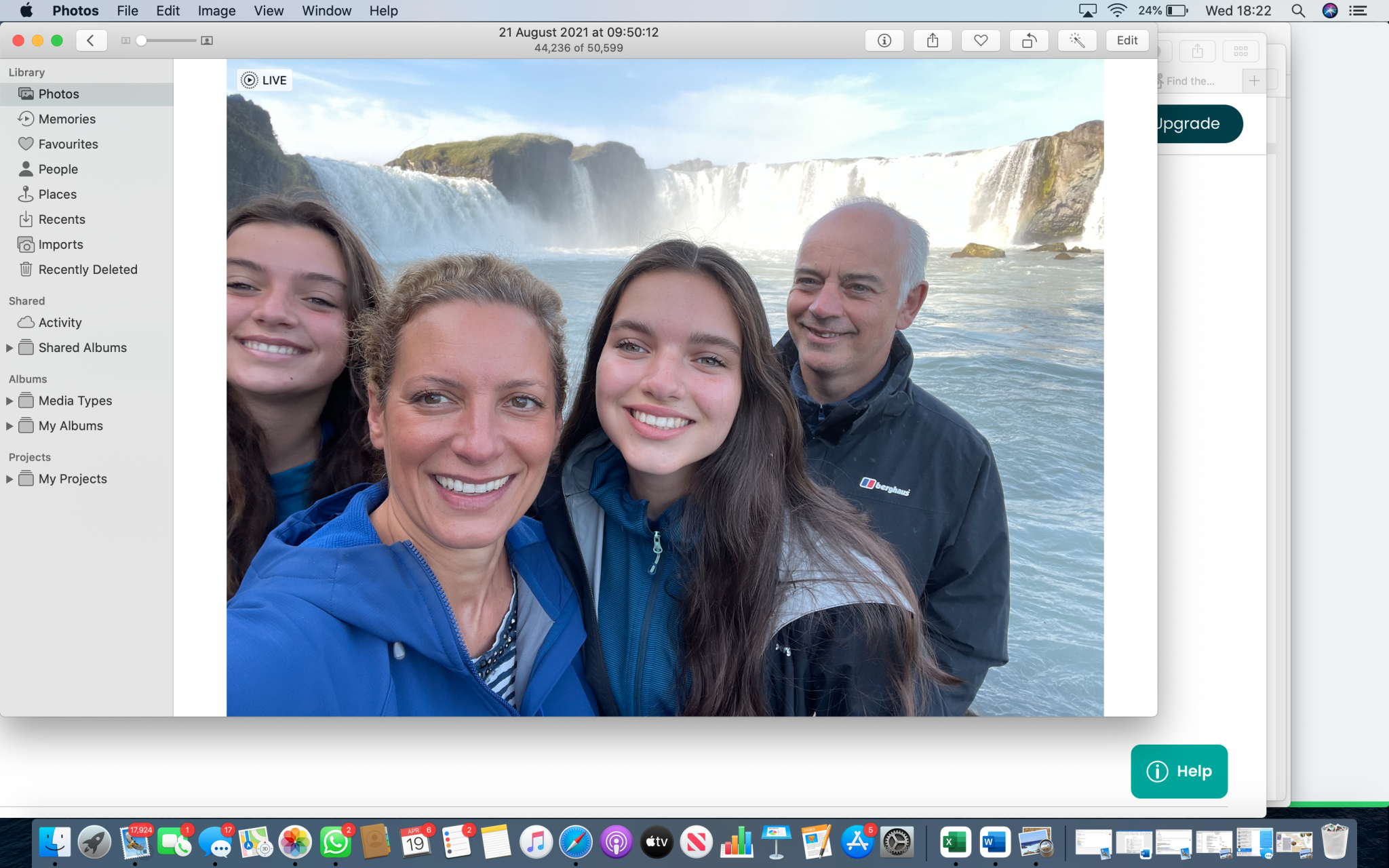The width and height of the screenshot is (1389, 868).
Task: Apply Auto Enhance magic wand
Action: coord(1077,41)
